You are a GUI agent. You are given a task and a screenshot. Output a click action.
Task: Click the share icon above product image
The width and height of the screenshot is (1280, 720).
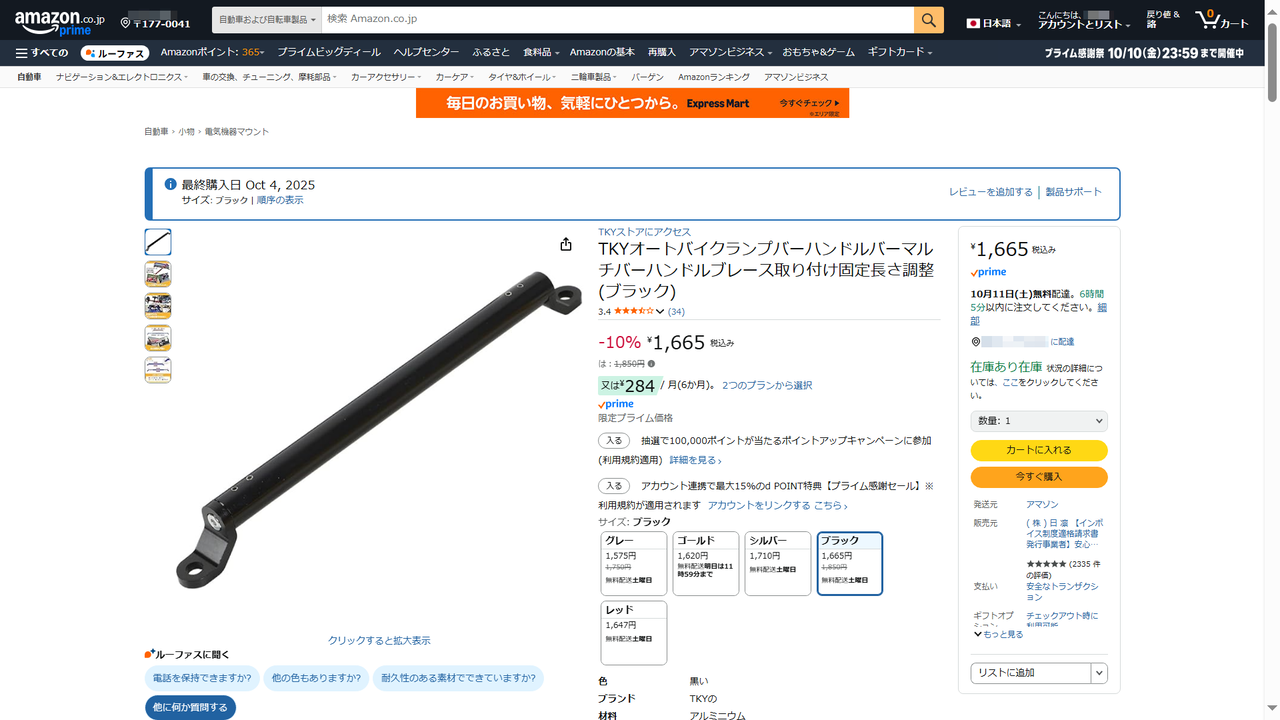[x=566, y=245]
